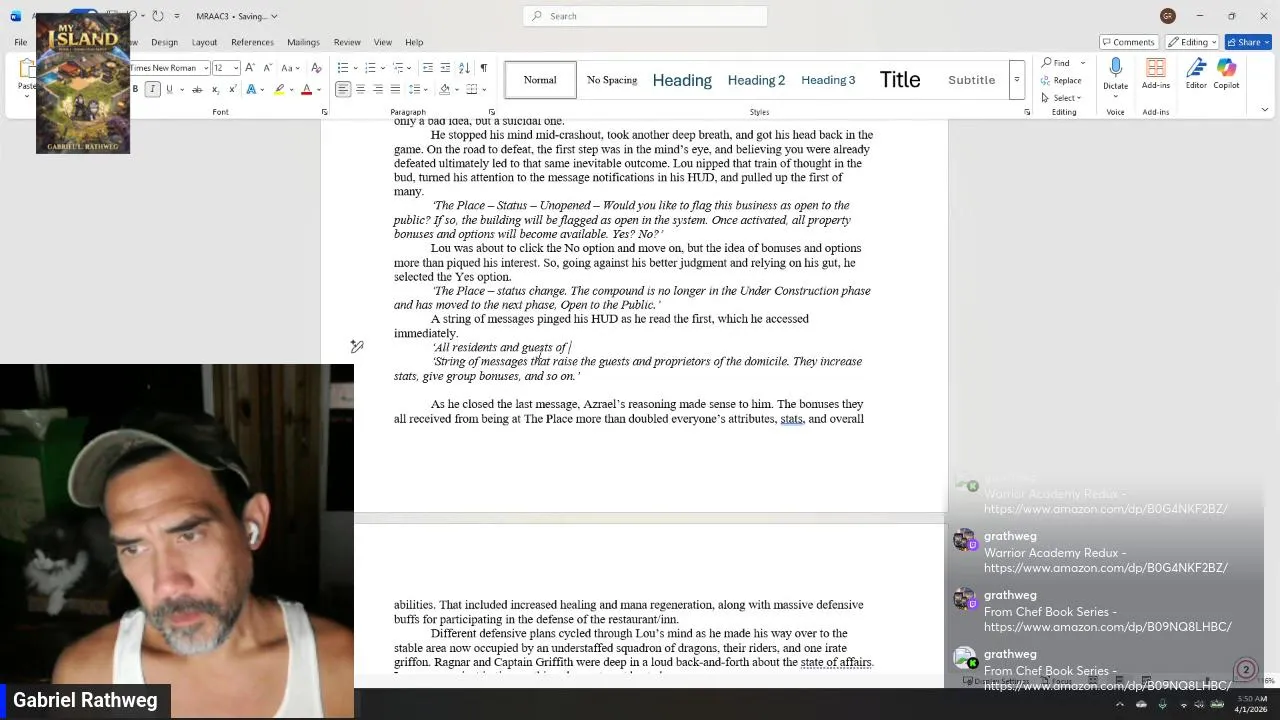This screenshot has height=720, width=1280.
Task: Open the View tab
Action: (x=383, y=42)
